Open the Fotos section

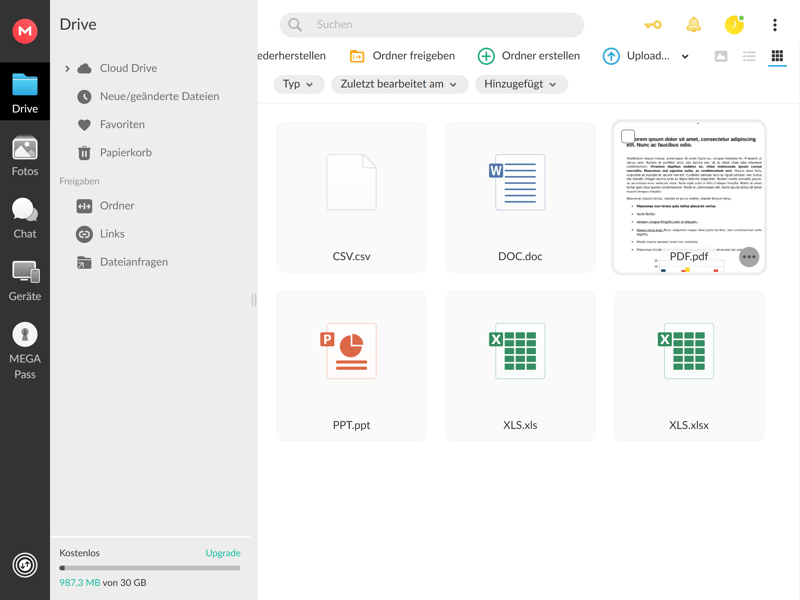click(x=24, y=156)
